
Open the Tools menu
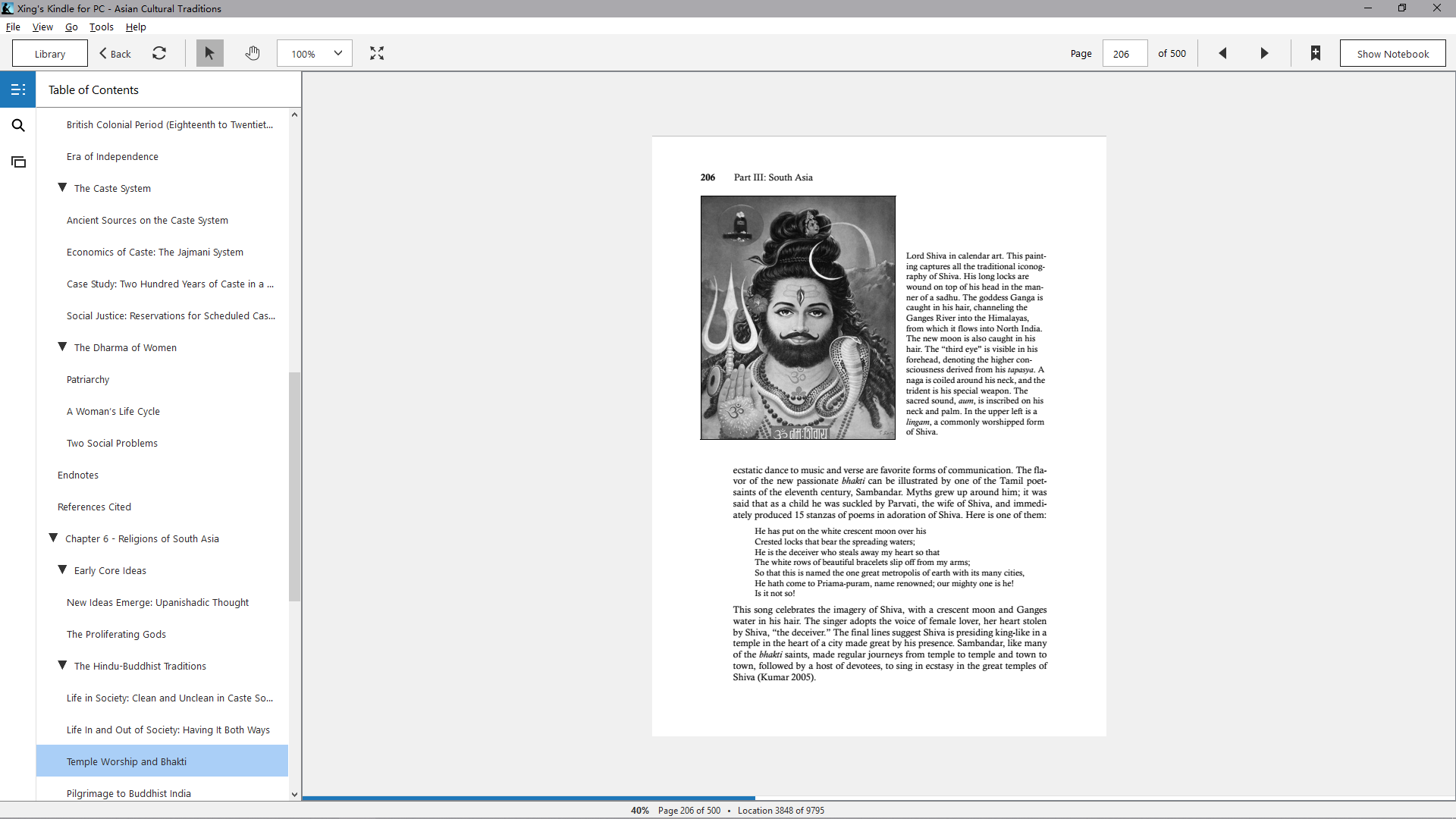[102, 27]
